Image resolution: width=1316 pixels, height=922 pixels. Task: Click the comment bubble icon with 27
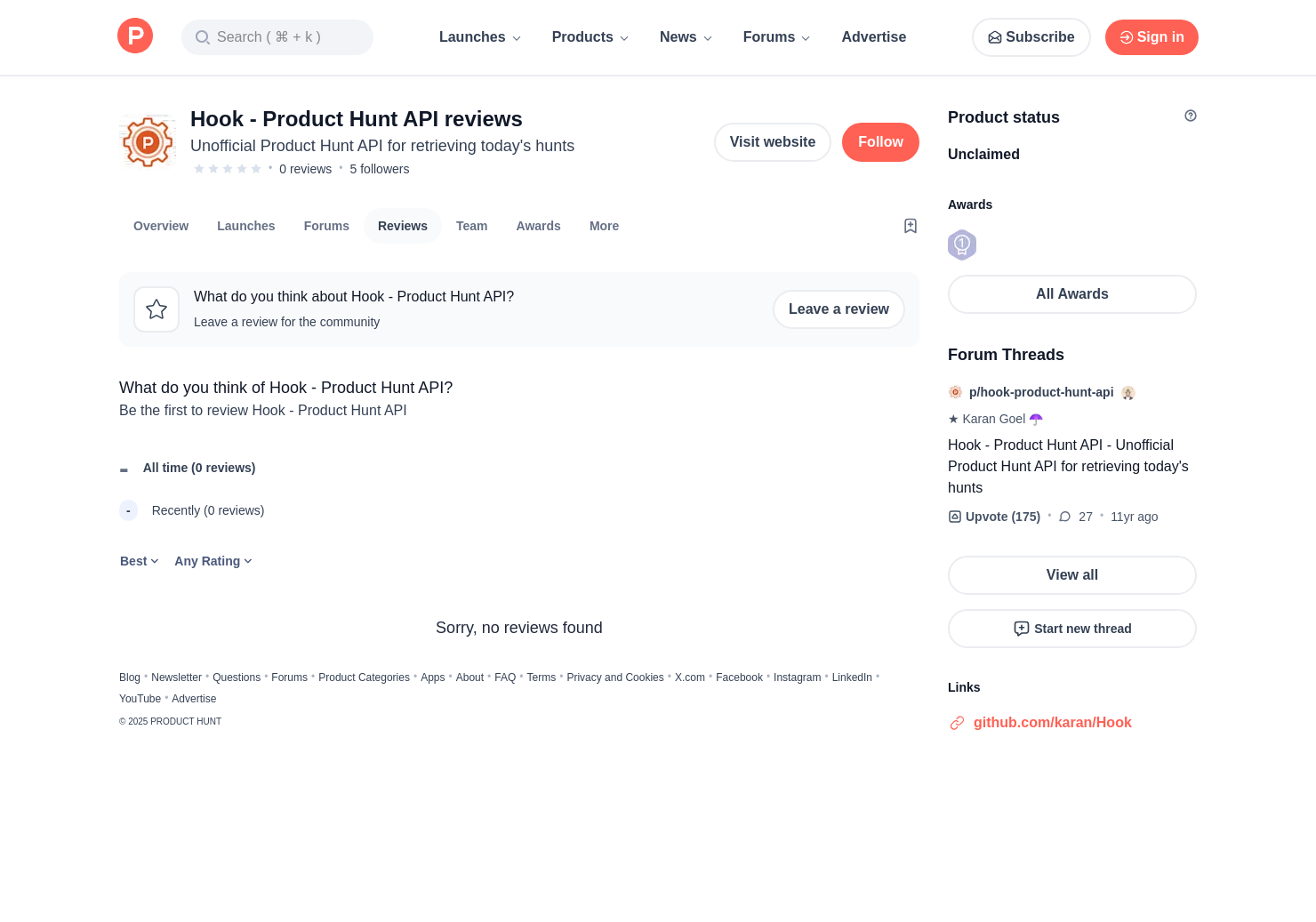coord(1065,517)
